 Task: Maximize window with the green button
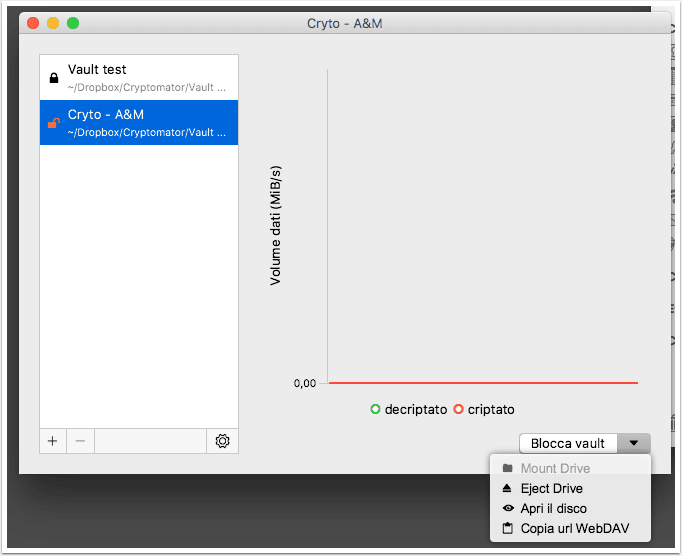(73, 23)
